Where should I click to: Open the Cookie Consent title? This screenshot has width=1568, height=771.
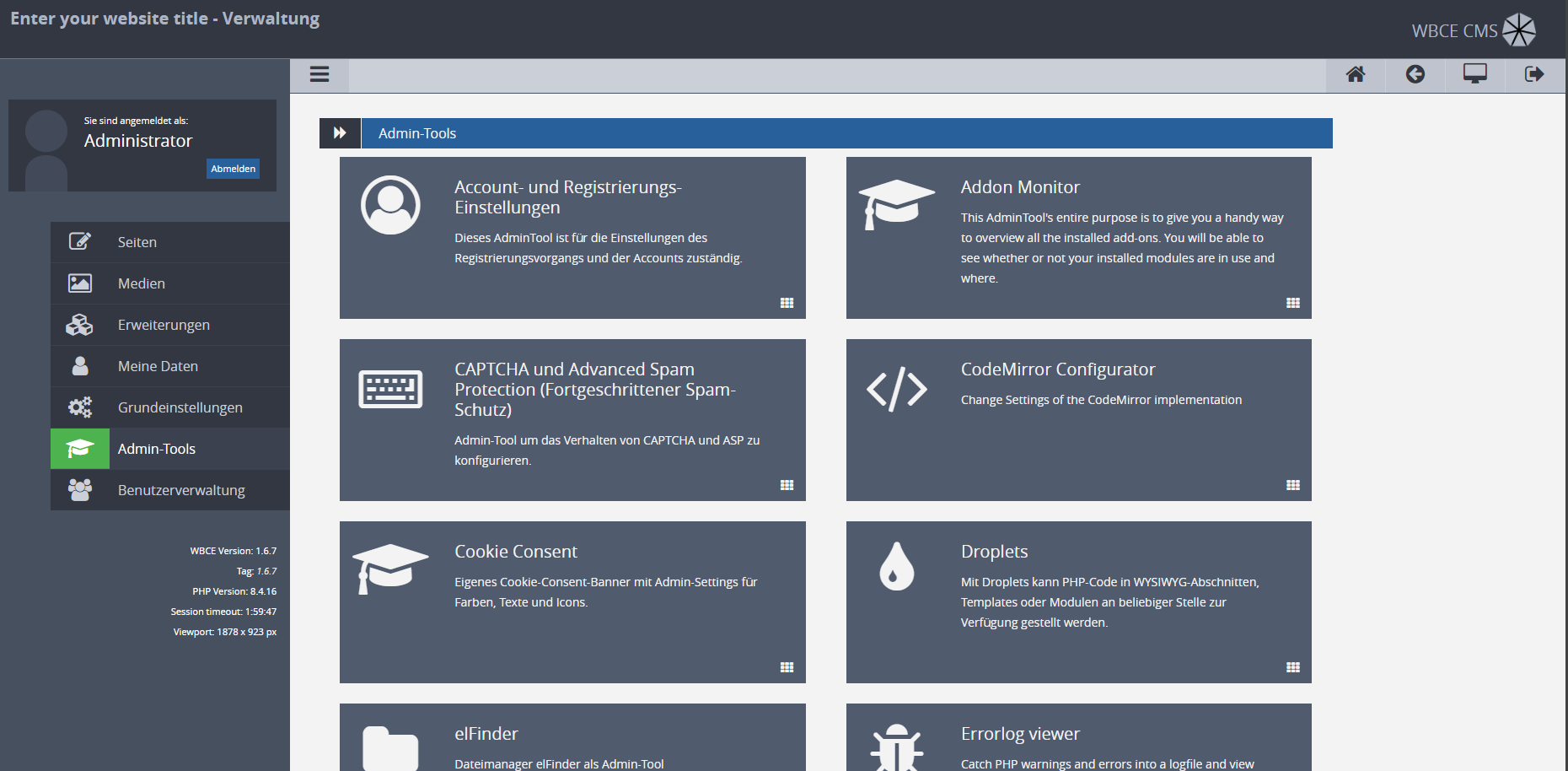(x=516, y=552)
